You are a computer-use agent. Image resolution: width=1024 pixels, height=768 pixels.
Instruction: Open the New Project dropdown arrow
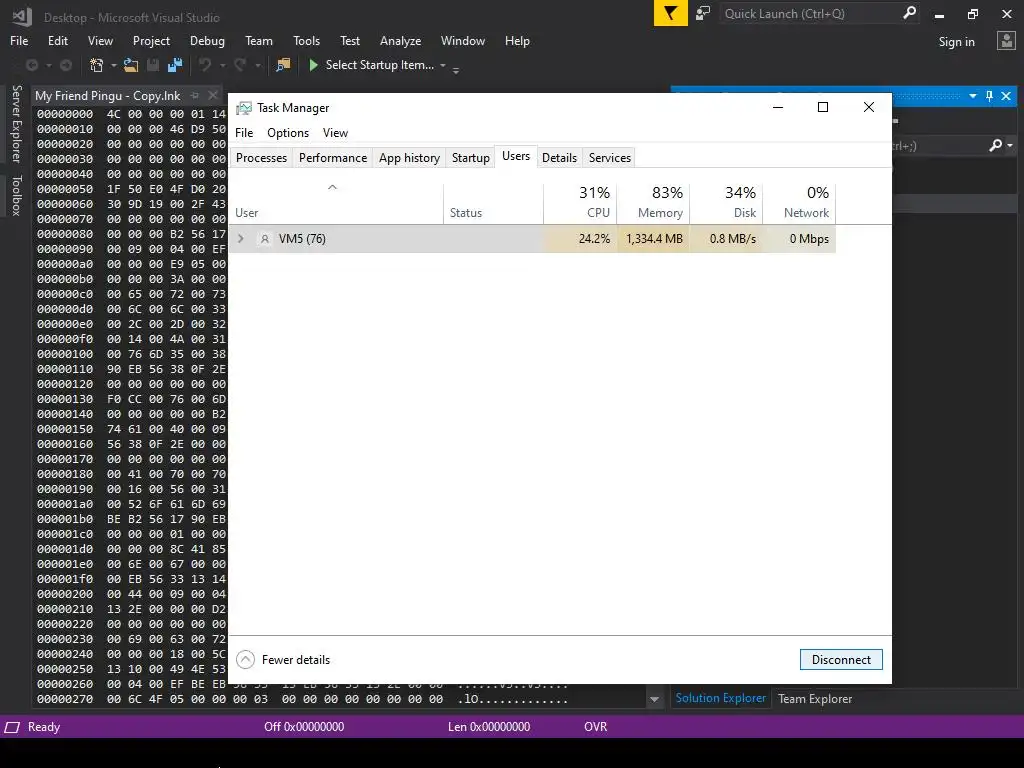tap(114, 65)
